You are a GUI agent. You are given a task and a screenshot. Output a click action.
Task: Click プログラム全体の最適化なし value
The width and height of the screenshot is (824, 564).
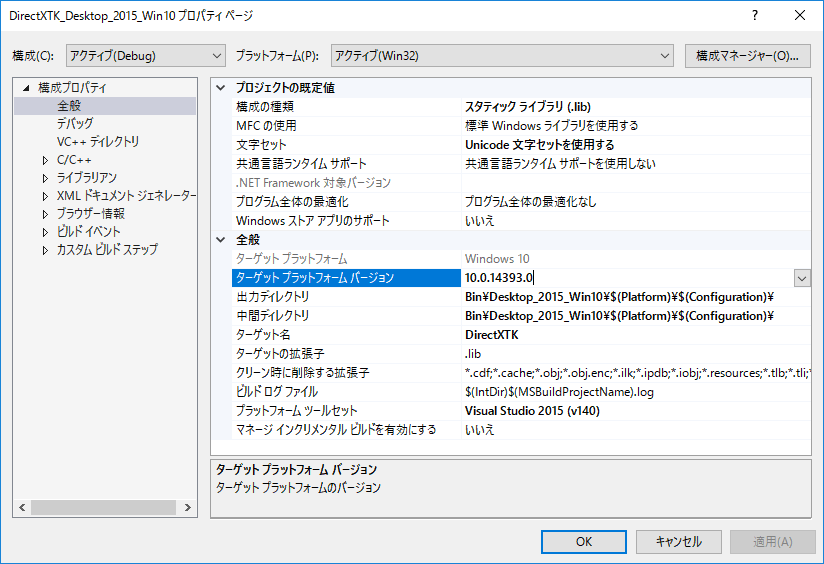pos(531,201)
